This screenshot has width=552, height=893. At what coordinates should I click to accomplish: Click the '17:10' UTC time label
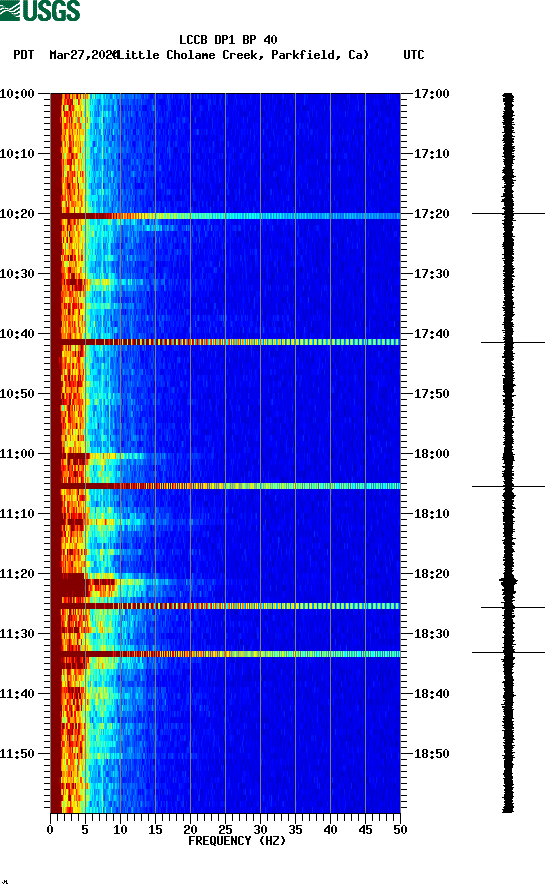[x=431, y=154]
